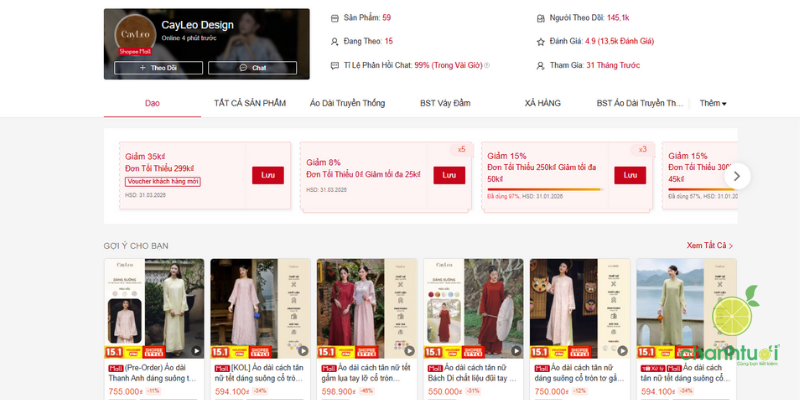This screenshot has width=800, height=400.
Task: Follow the shop with Theo Dõi button
Action: pos(157,68)
